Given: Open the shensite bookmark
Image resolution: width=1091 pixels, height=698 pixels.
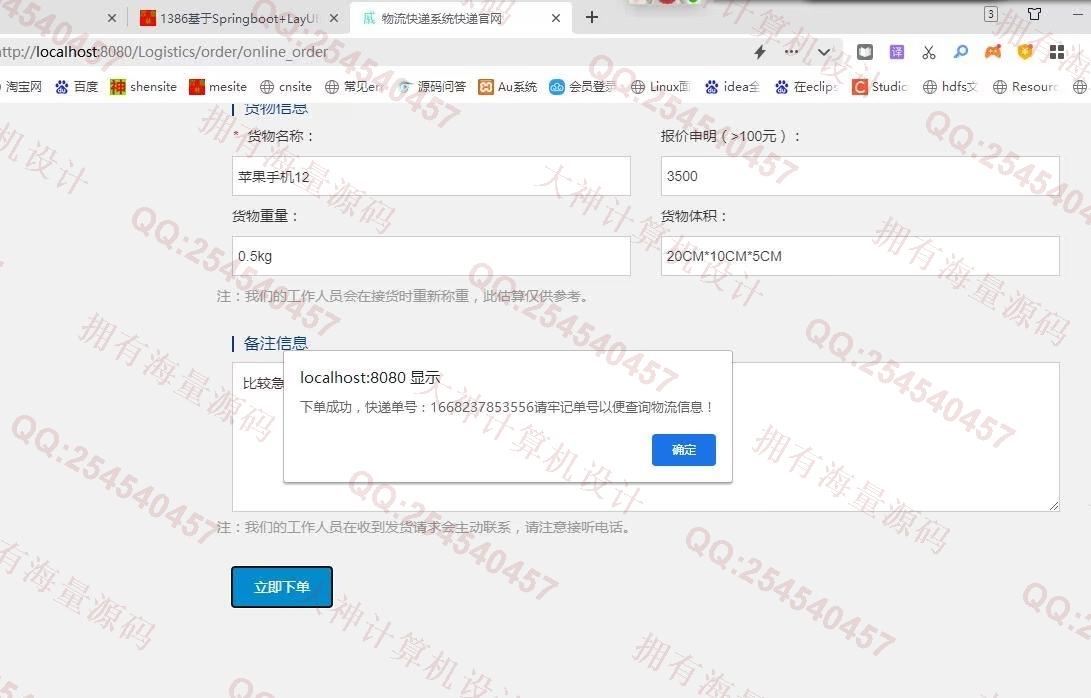Looking at the screenshot, I should [143, 86].
